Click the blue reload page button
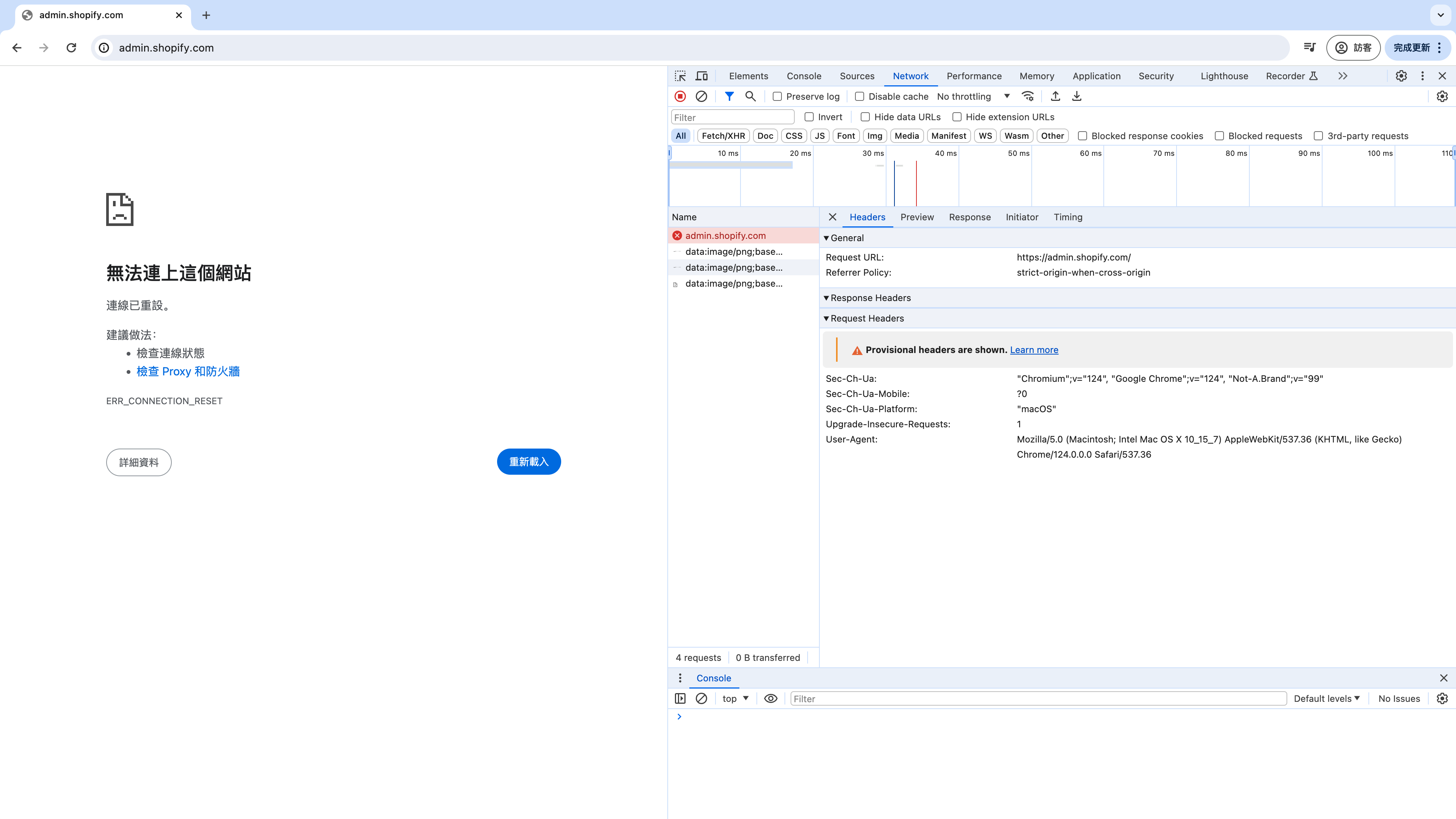 529,462
